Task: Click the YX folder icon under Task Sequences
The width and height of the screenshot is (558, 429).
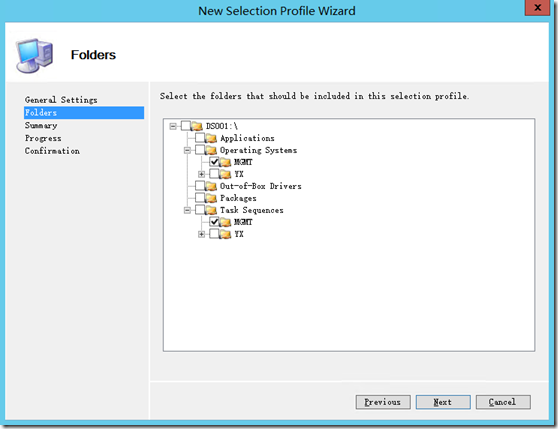Action: click(x=225, y=234)
